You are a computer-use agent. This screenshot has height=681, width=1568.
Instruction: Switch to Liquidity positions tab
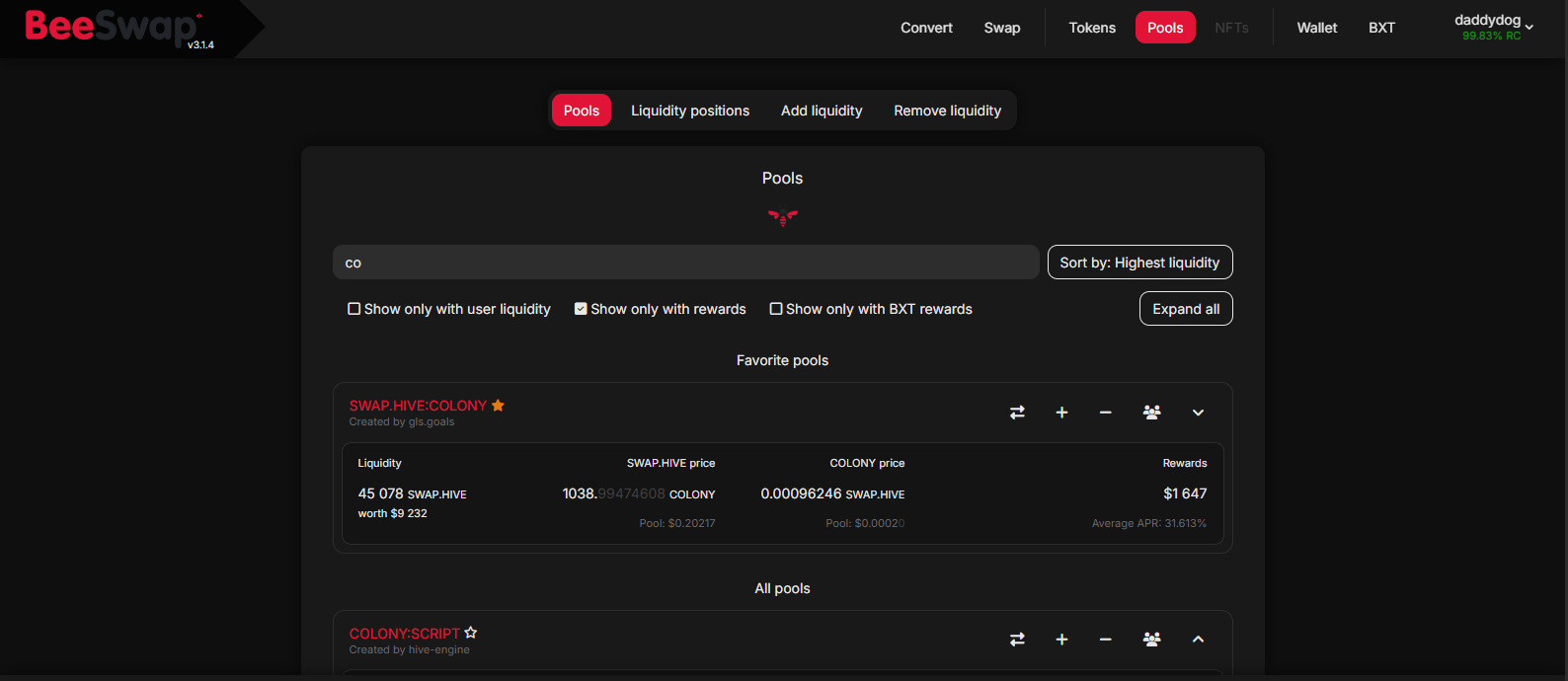(690, 111)
